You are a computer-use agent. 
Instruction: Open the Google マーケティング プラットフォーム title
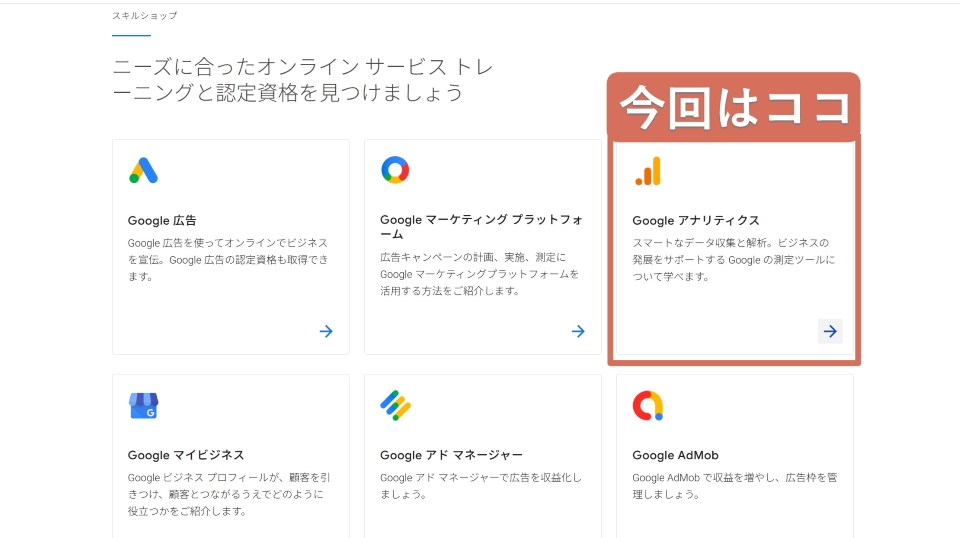tap(481, 226)
